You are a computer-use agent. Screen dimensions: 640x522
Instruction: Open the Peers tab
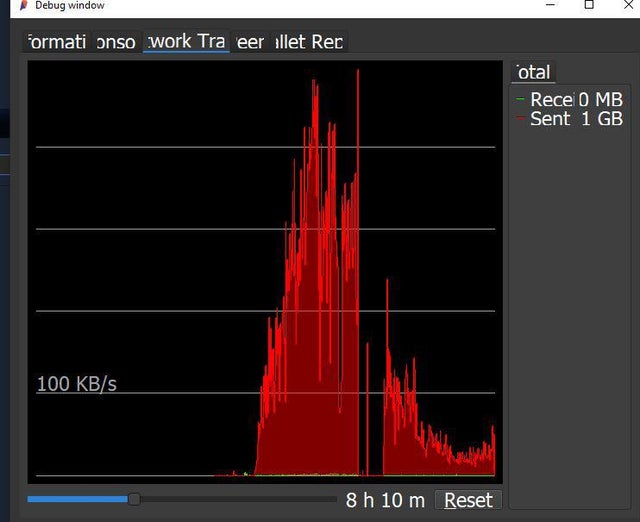[x=250, y=42]
